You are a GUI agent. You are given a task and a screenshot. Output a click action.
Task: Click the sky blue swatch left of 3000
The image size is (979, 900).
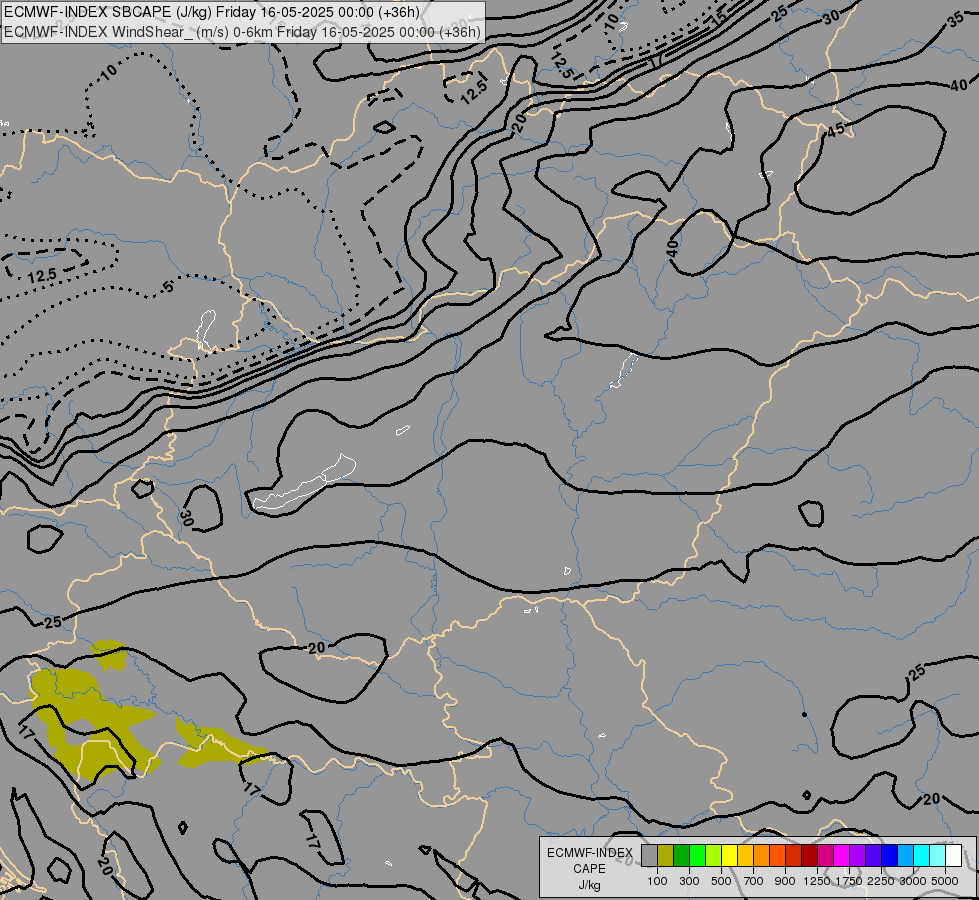click(x=906, y=855)
